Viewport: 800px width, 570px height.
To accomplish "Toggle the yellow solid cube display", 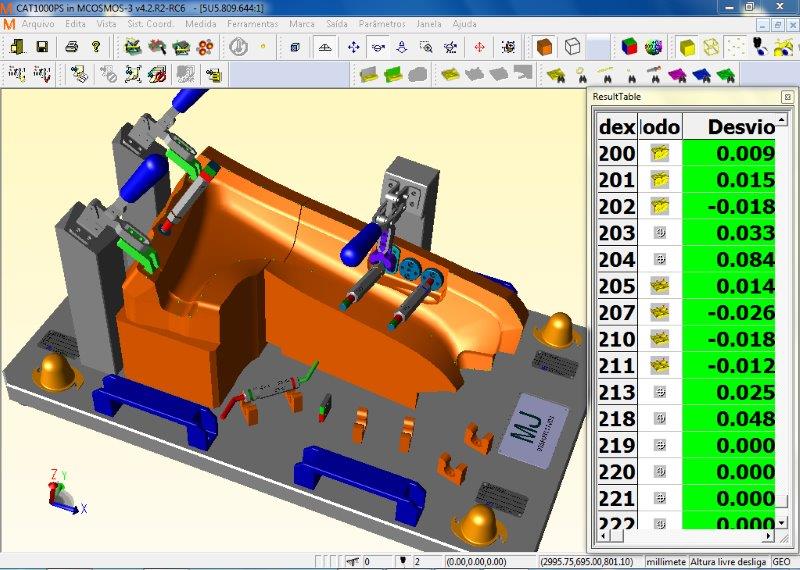I will [687, 47].
